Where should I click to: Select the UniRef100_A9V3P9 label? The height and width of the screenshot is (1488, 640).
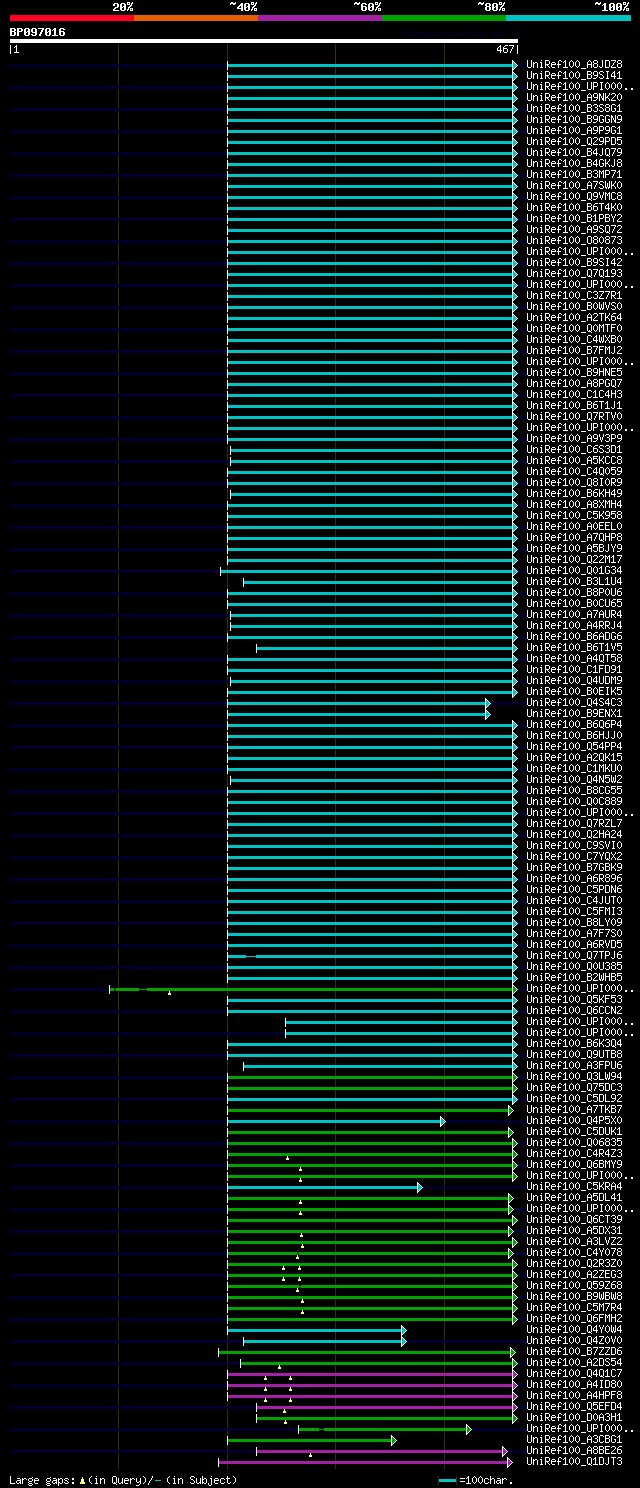click(574, 438)
